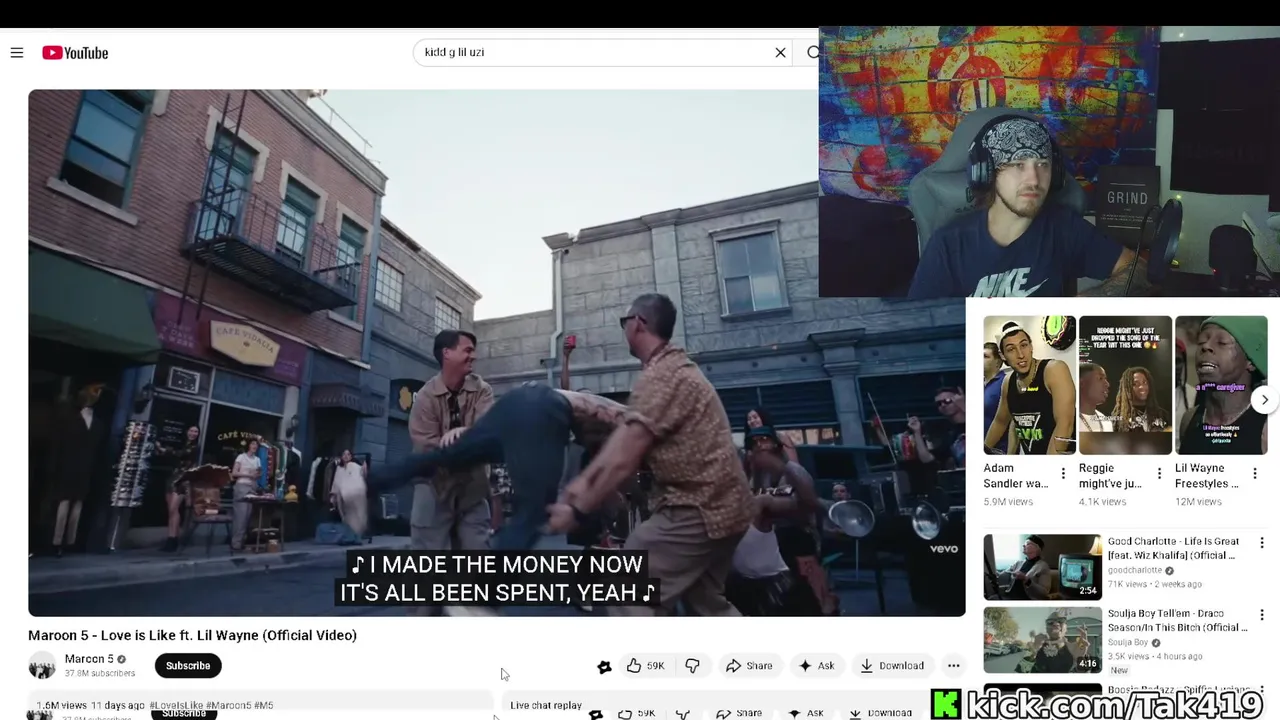Open Good Charlotte - Life Is Great title

coord(1173,548)
